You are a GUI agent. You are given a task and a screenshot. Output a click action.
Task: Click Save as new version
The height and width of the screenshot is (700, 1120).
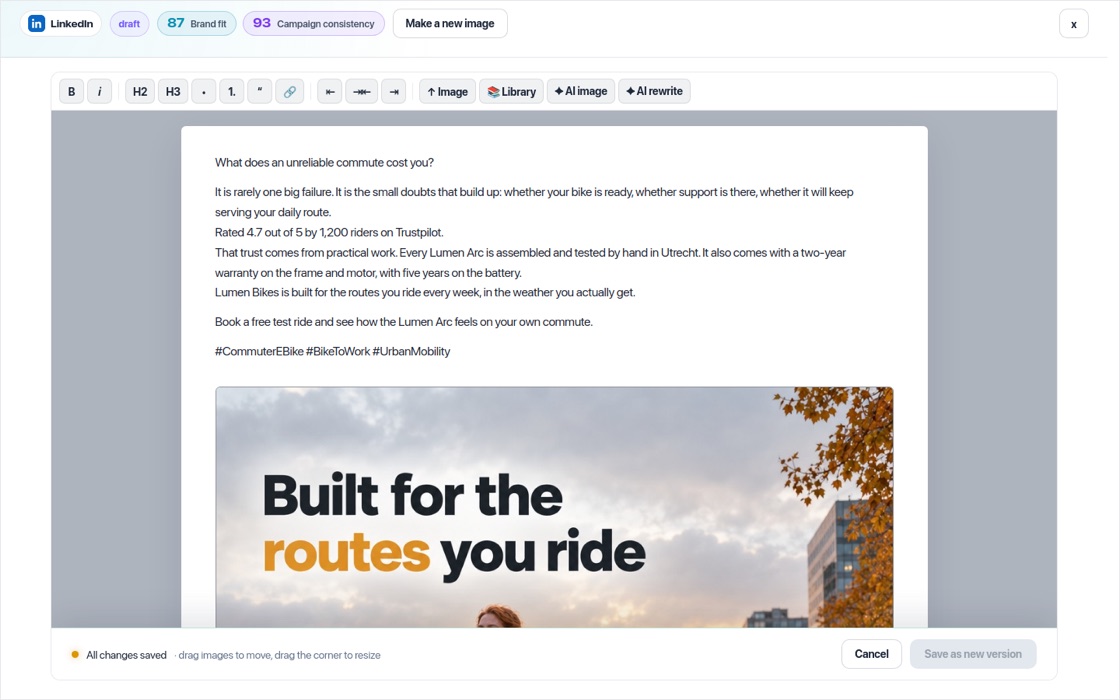973,654
